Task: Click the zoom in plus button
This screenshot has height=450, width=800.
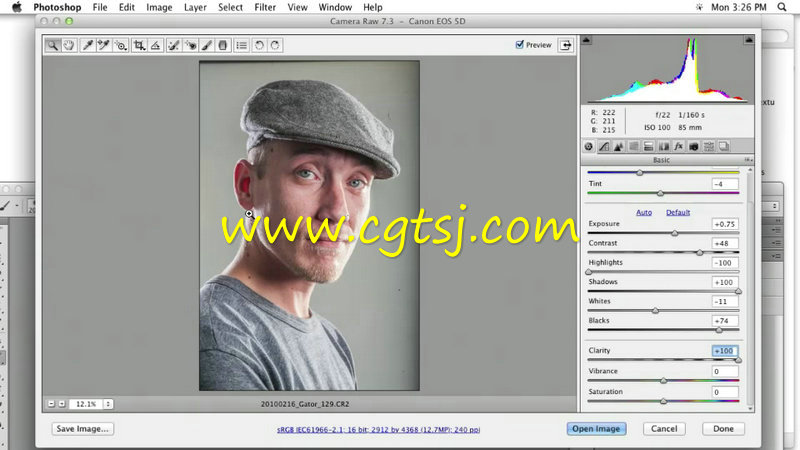Action: click(62, 404)
